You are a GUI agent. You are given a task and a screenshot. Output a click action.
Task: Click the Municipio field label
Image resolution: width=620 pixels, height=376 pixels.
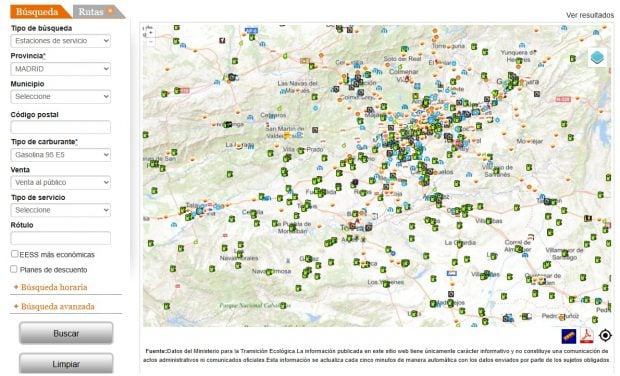click(27, 84)
